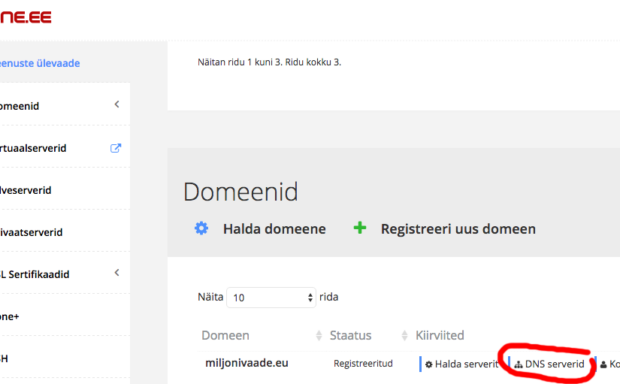Open DNS serverid for miljonivaade.eu
The width and height of the screenshot is (620, 384).
(550, 364)
